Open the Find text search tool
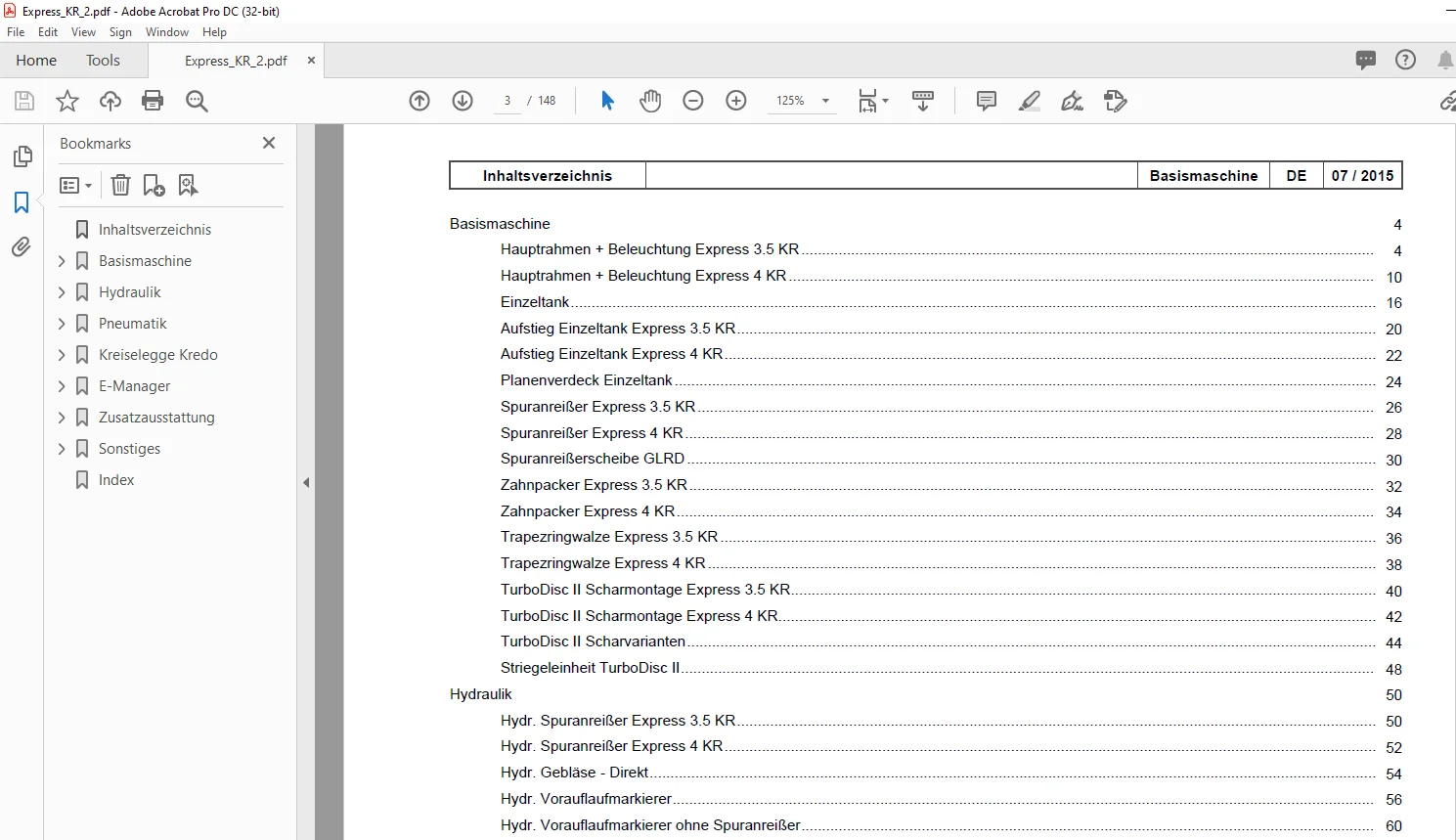Screen dimensions: 1456x840 click(x=197, y=101)
